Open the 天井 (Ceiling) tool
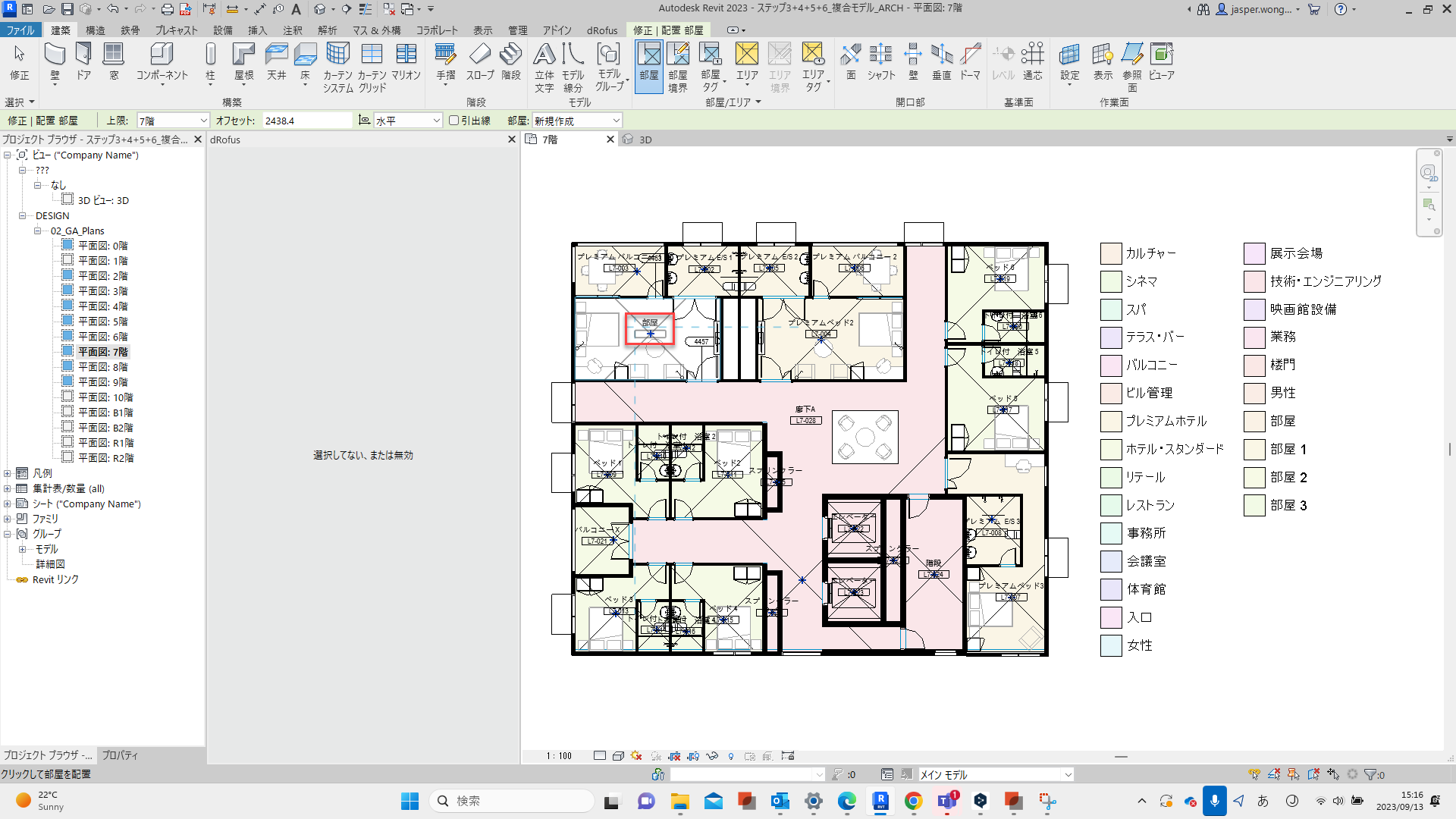Screen dimensions: 1456x819 pos(276,55)
